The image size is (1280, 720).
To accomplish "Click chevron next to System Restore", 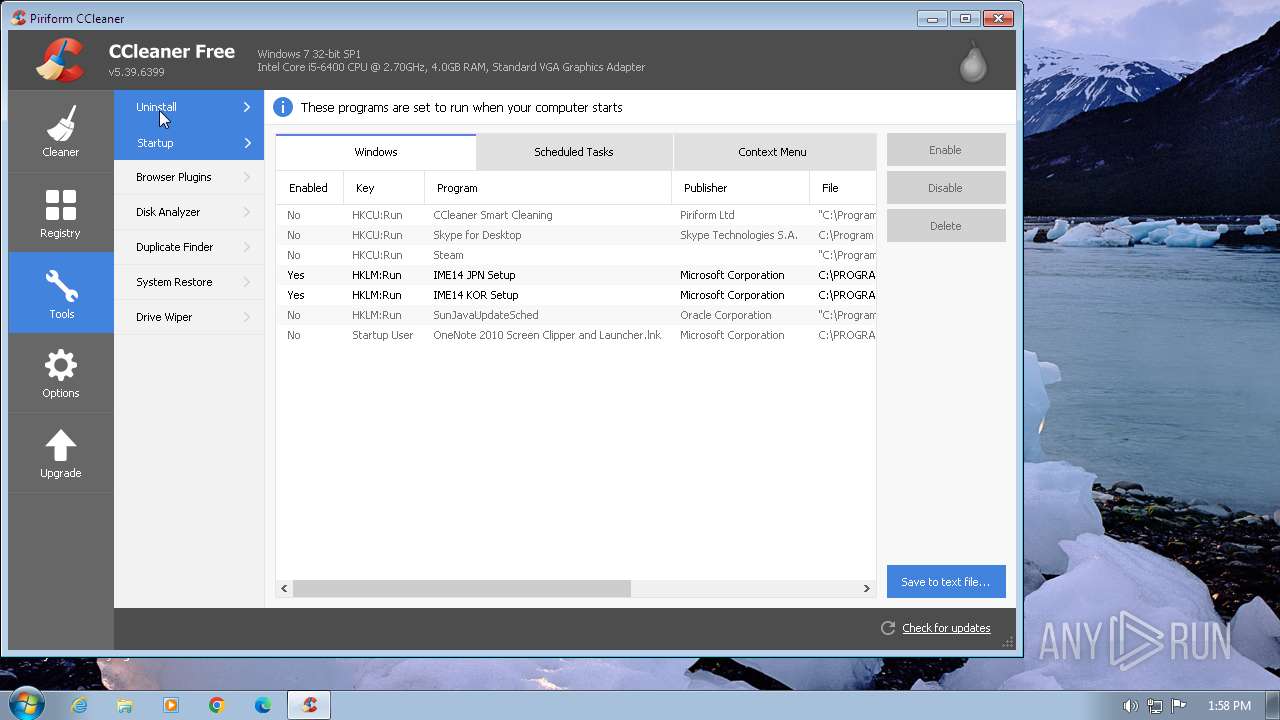I will click(247, 282).
